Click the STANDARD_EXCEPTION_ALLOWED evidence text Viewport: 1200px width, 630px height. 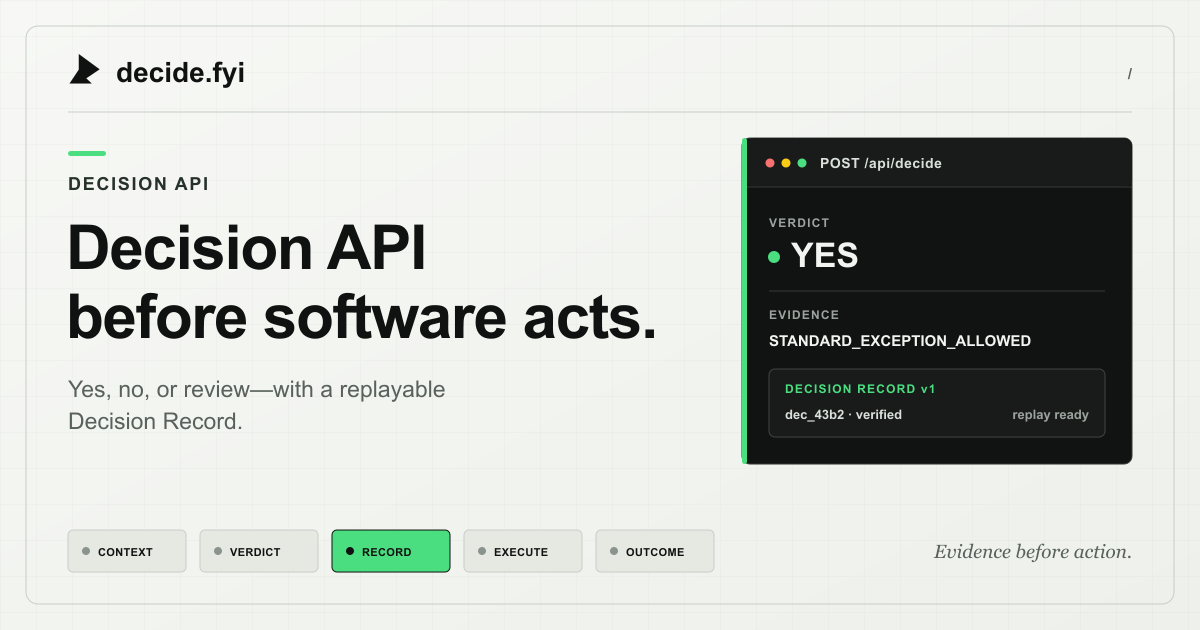[900, 341]
